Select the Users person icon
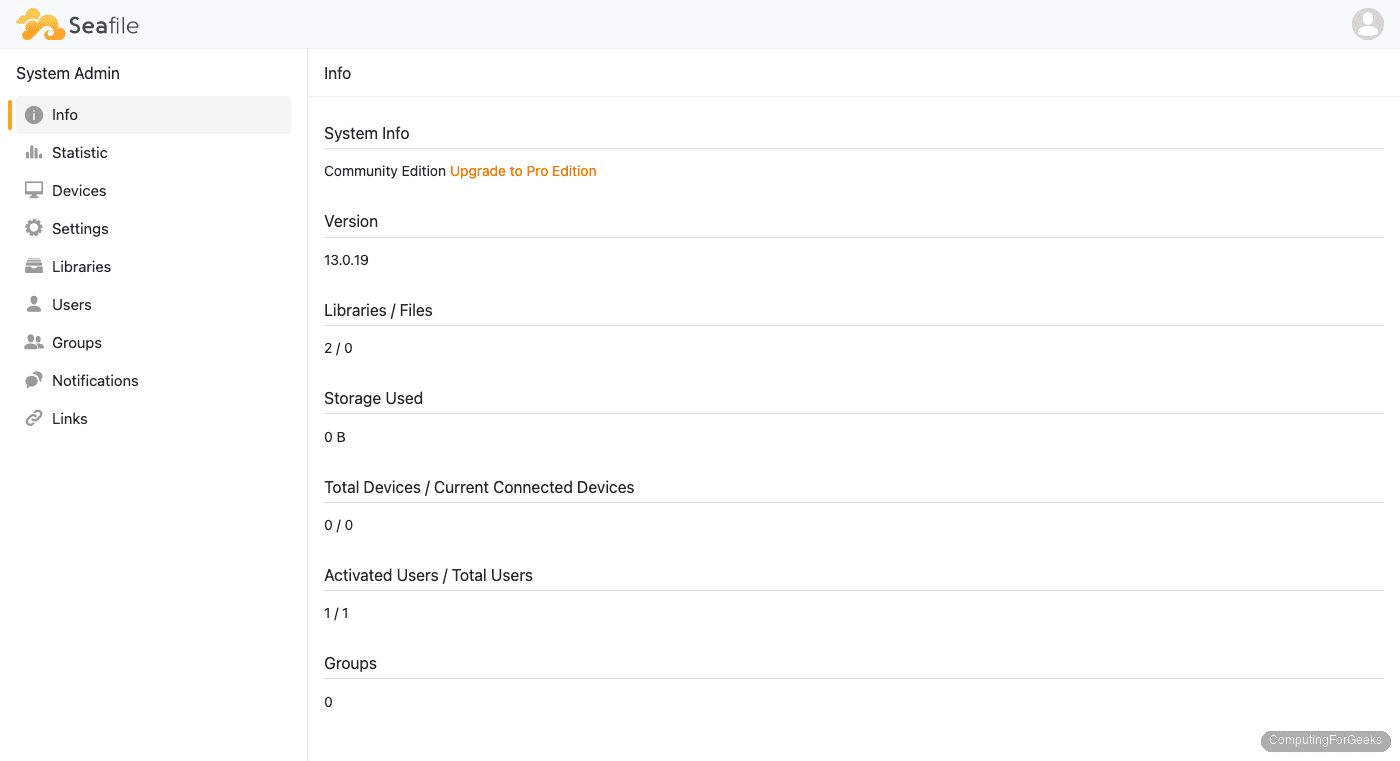The width and height of the screenshot is (1400, 761). click(34, 304)
